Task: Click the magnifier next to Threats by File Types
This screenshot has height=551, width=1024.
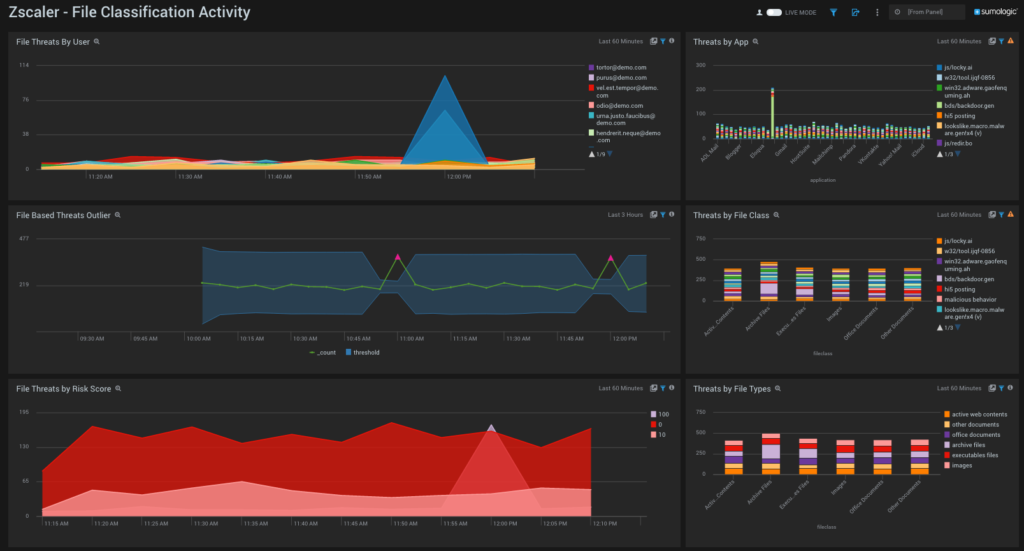Action: (x=778, y=388)
